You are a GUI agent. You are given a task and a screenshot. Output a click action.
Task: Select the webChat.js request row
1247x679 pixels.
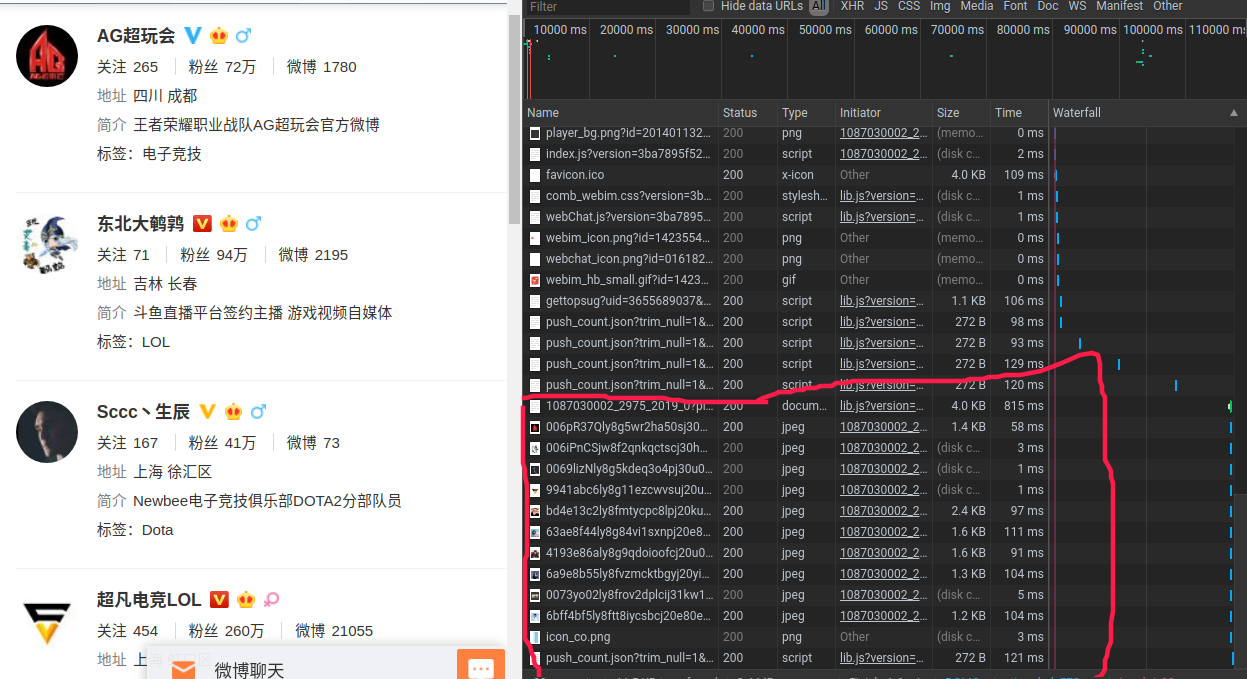point(629,217)
